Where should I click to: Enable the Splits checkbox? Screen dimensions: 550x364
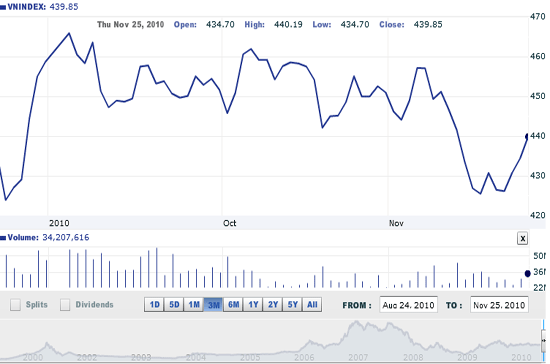pos(15,305)
